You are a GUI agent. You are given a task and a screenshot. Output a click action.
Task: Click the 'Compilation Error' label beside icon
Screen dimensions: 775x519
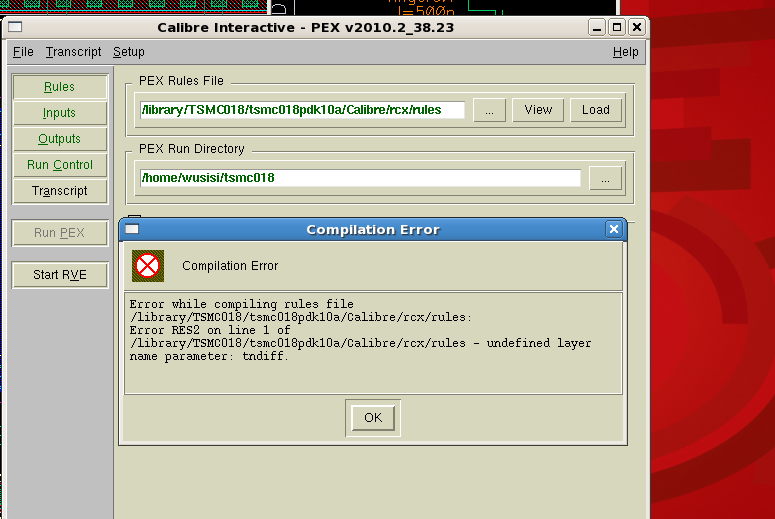coord(230,266)
